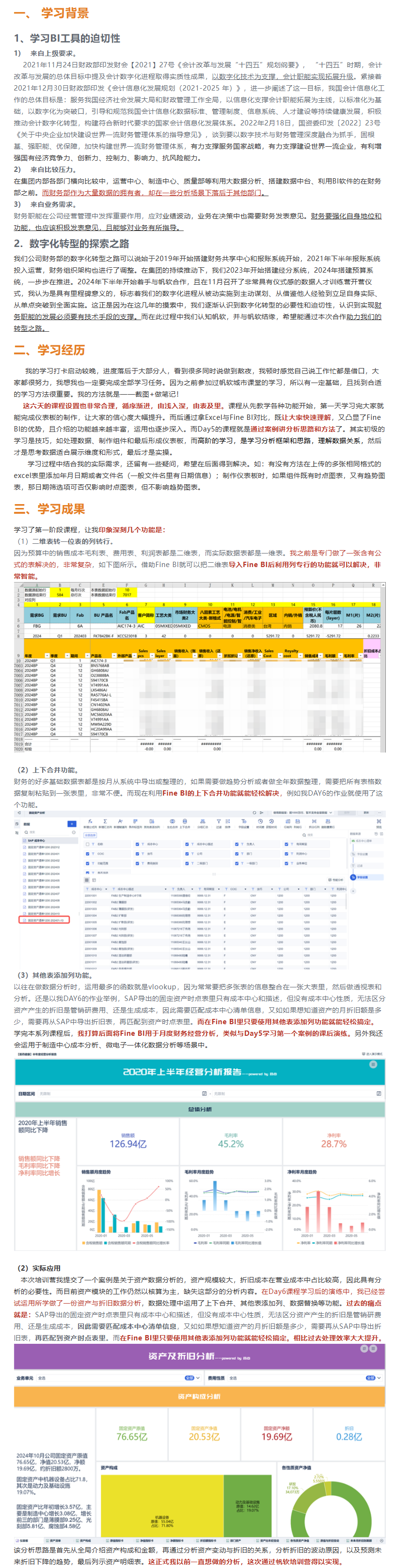Toggle the 公司 field checkbox
The height and width of the screenshot is (1568, 396).
[187, 853]
